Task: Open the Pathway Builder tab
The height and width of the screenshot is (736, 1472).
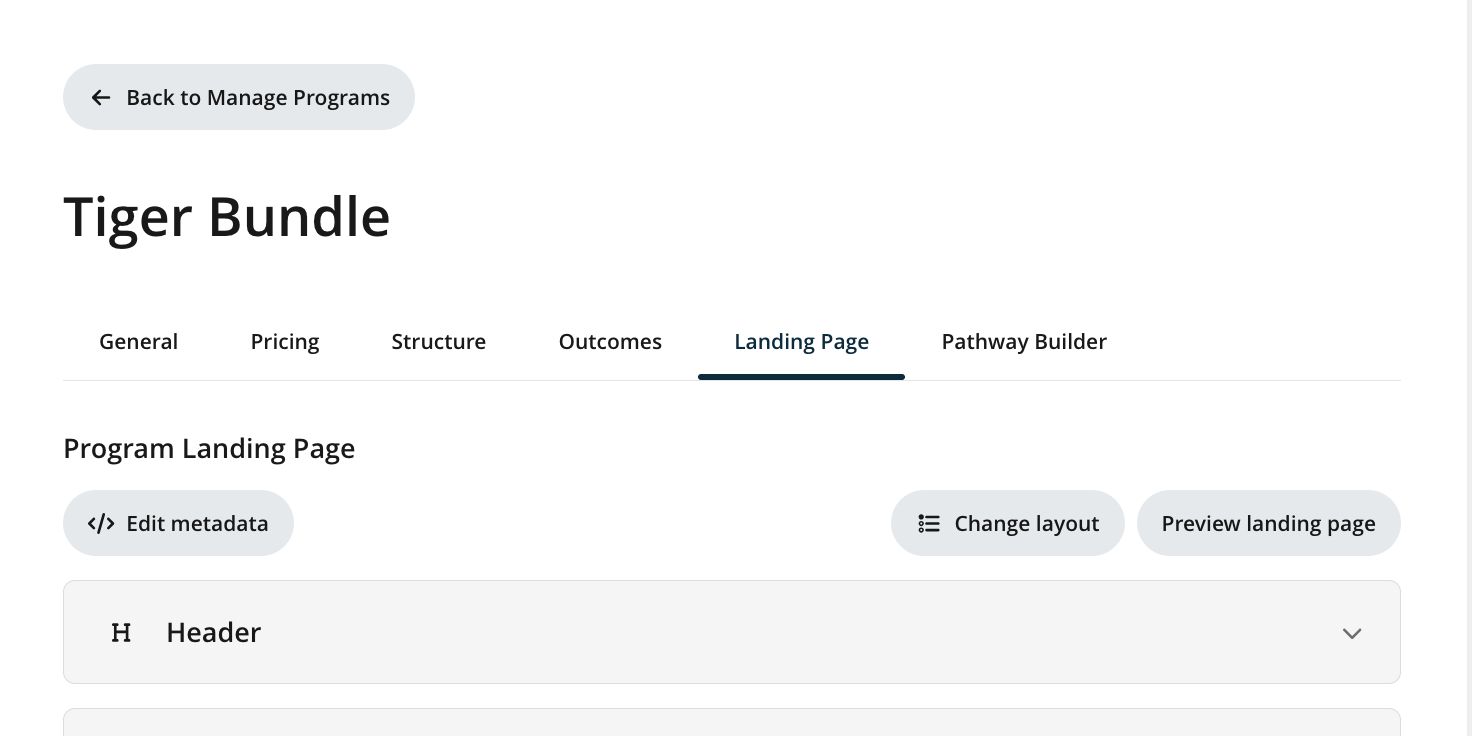Action: [1024, 342]
